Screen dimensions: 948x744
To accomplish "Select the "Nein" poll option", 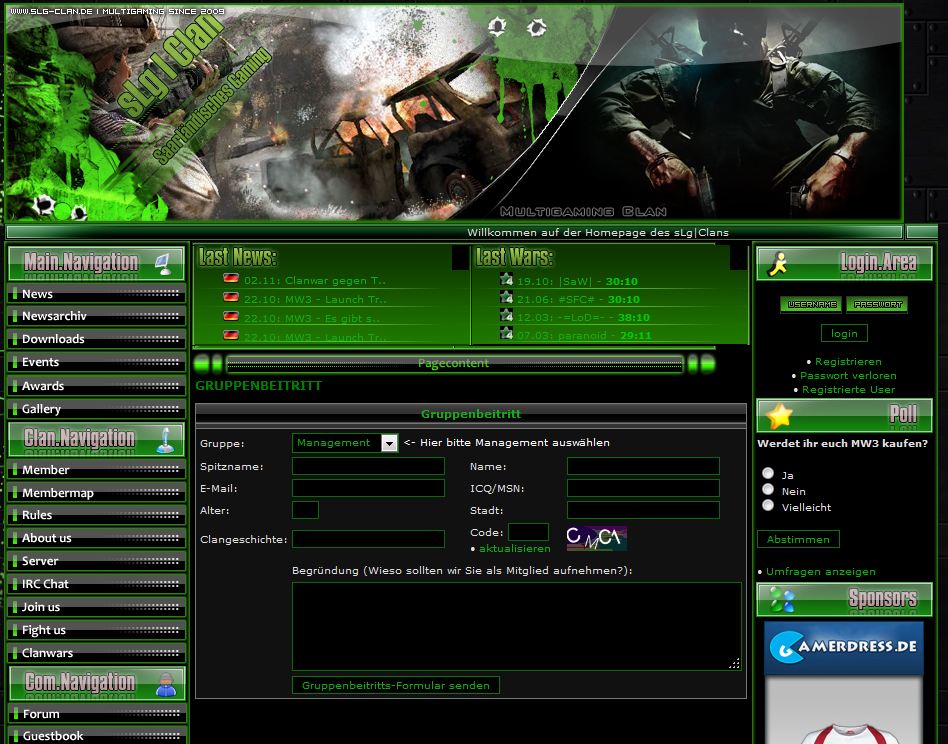I will coord(768,489).
